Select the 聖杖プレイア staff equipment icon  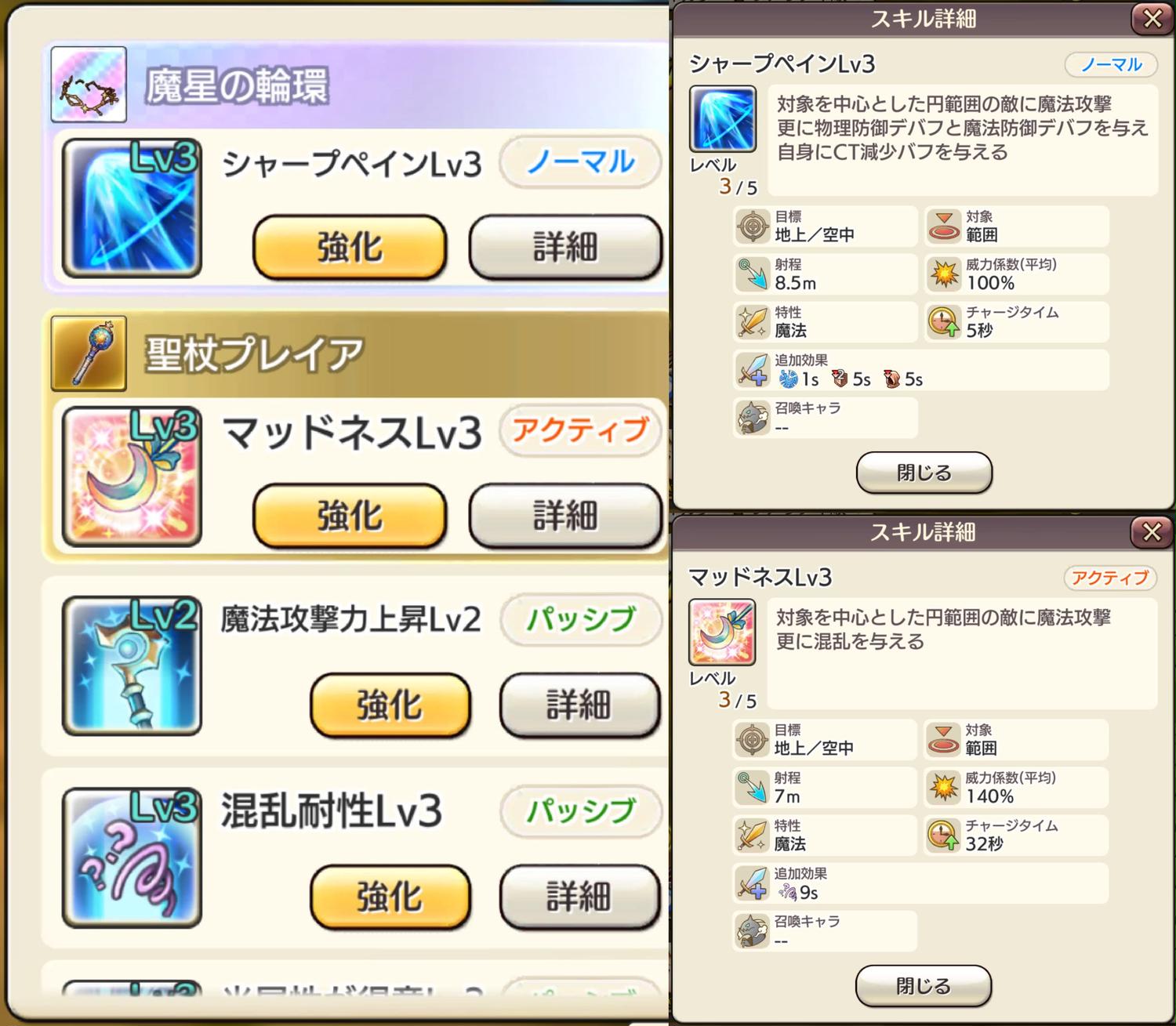click(x=89, y=353)
